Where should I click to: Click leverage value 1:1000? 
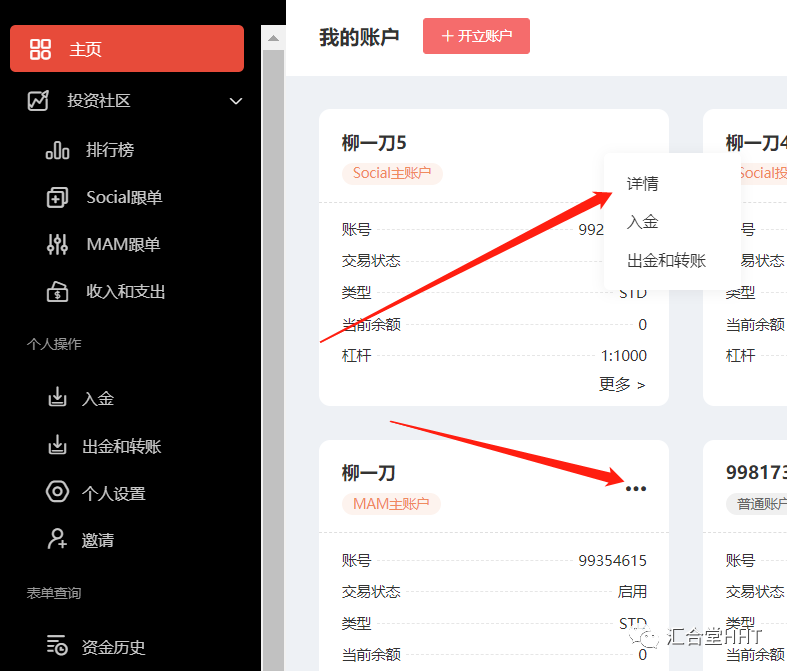click(x=624, y=356)
